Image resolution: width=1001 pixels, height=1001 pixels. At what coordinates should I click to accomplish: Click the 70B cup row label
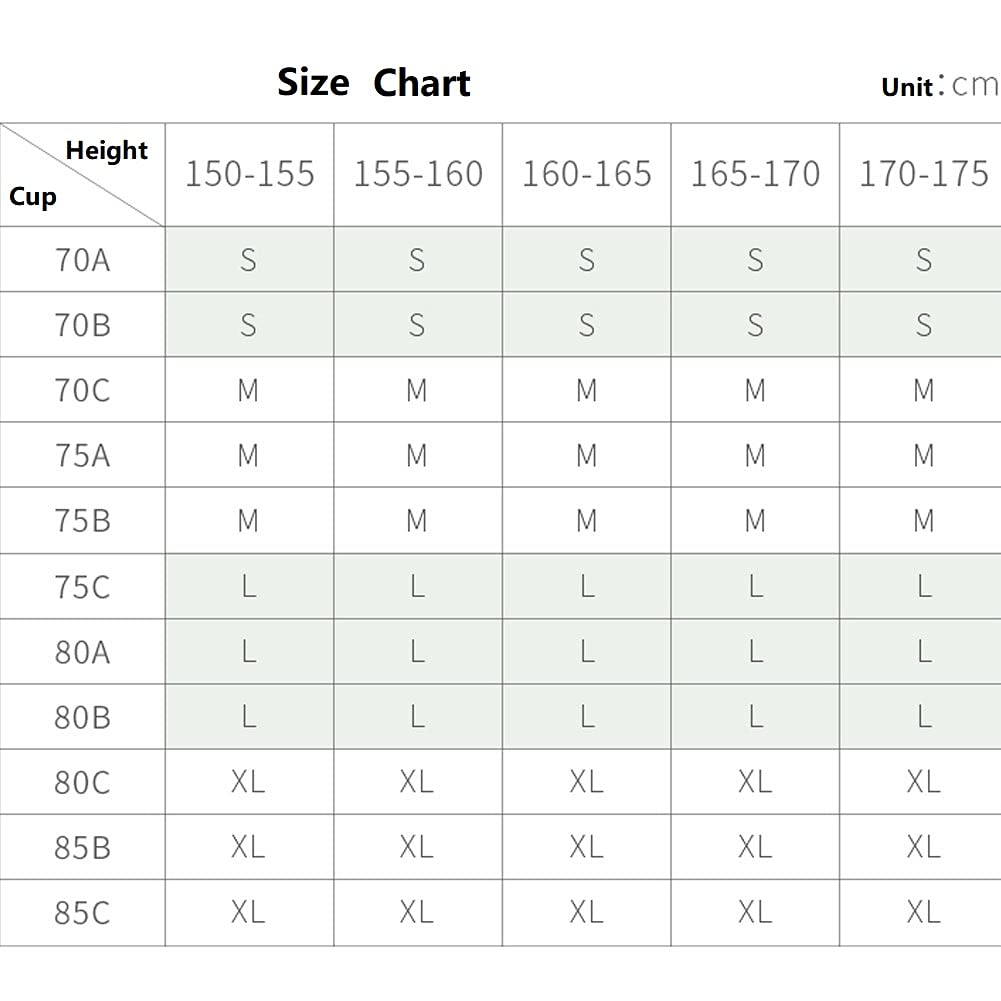[x=82, y=325]
